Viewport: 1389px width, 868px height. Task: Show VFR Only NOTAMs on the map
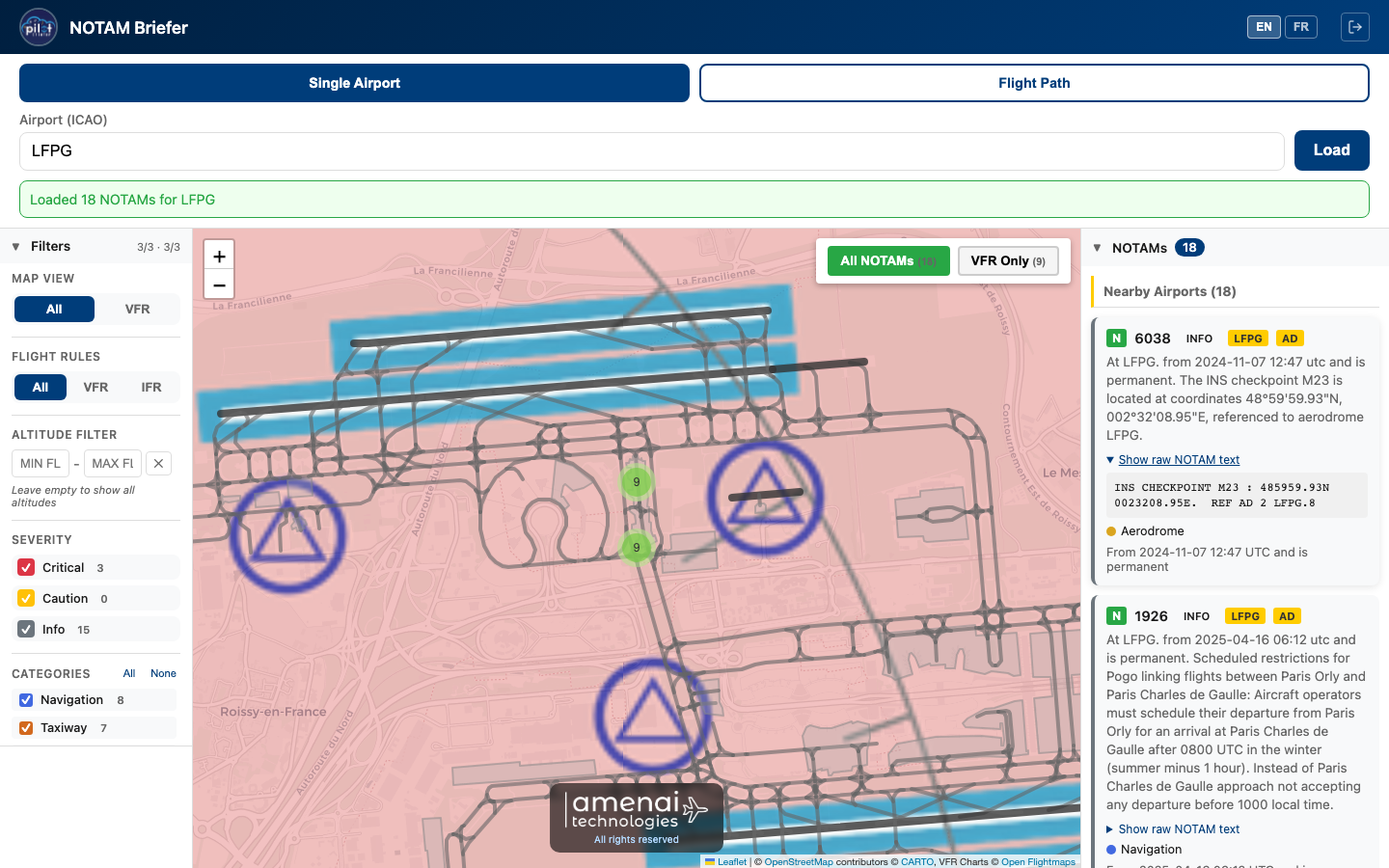[x=1007, y=260]
